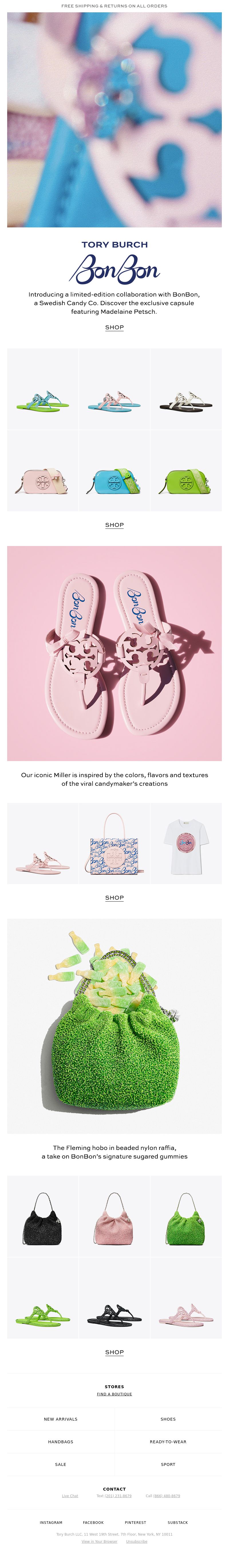This screenshot has width=229, height=1568.
Task: Click the green beaded Fleming hobo hero image
Action: [114, 1026]
